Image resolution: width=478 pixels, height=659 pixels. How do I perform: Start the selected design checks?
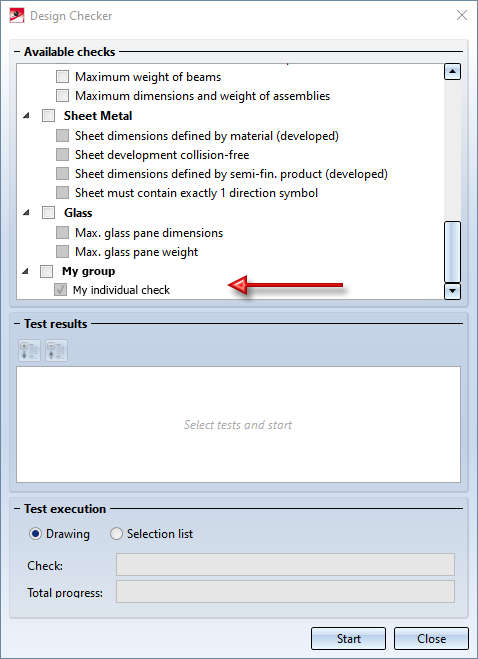pos(349,639)
